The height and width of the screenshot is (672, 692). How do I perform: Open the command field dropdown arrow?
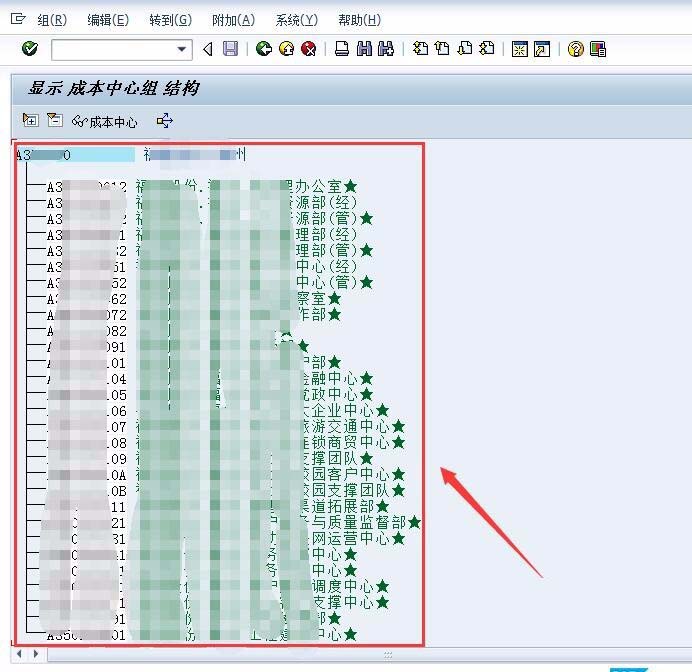[181, 49]
